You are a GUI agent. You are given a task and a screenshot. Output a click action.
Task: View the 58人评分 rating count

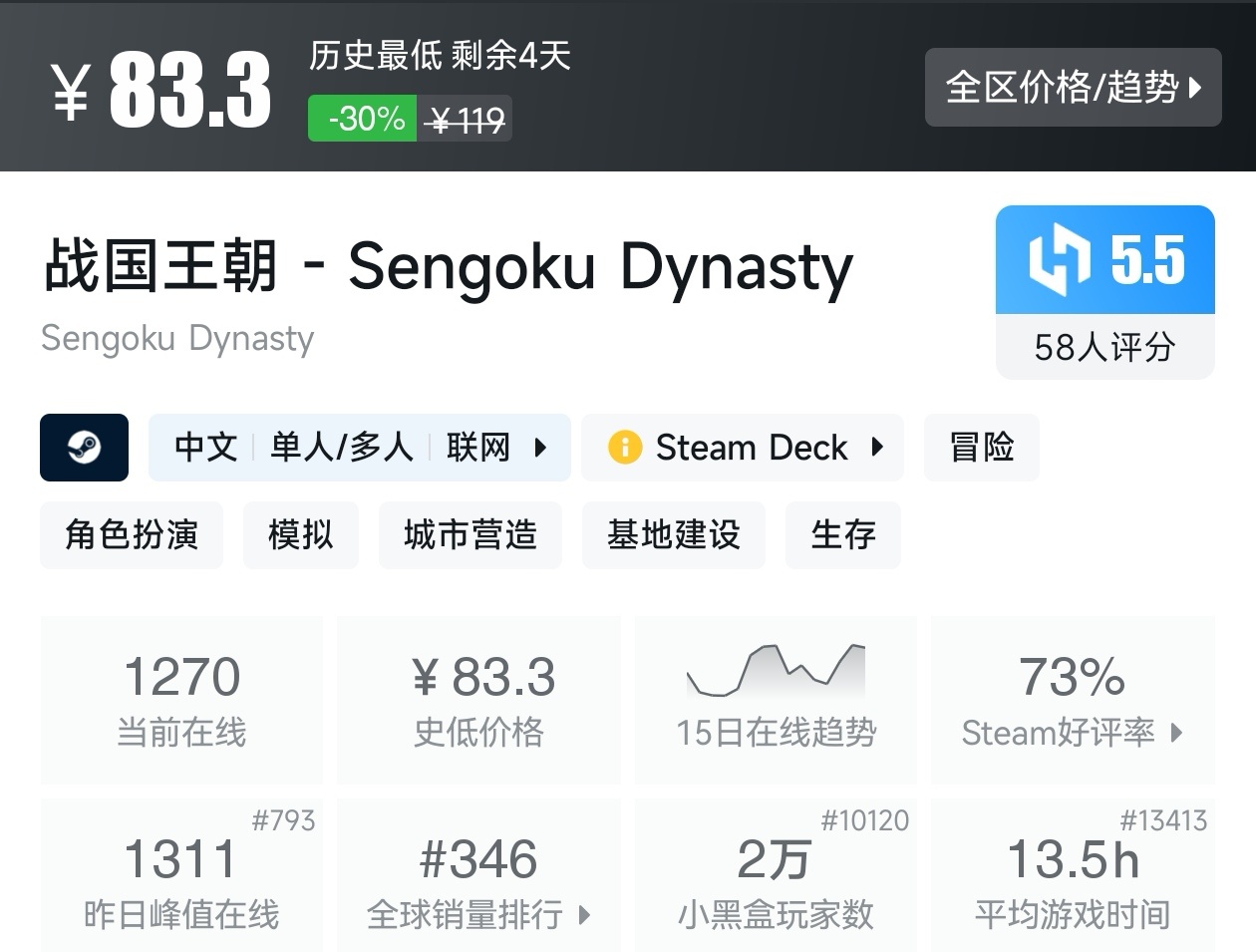coord(1104,347)
